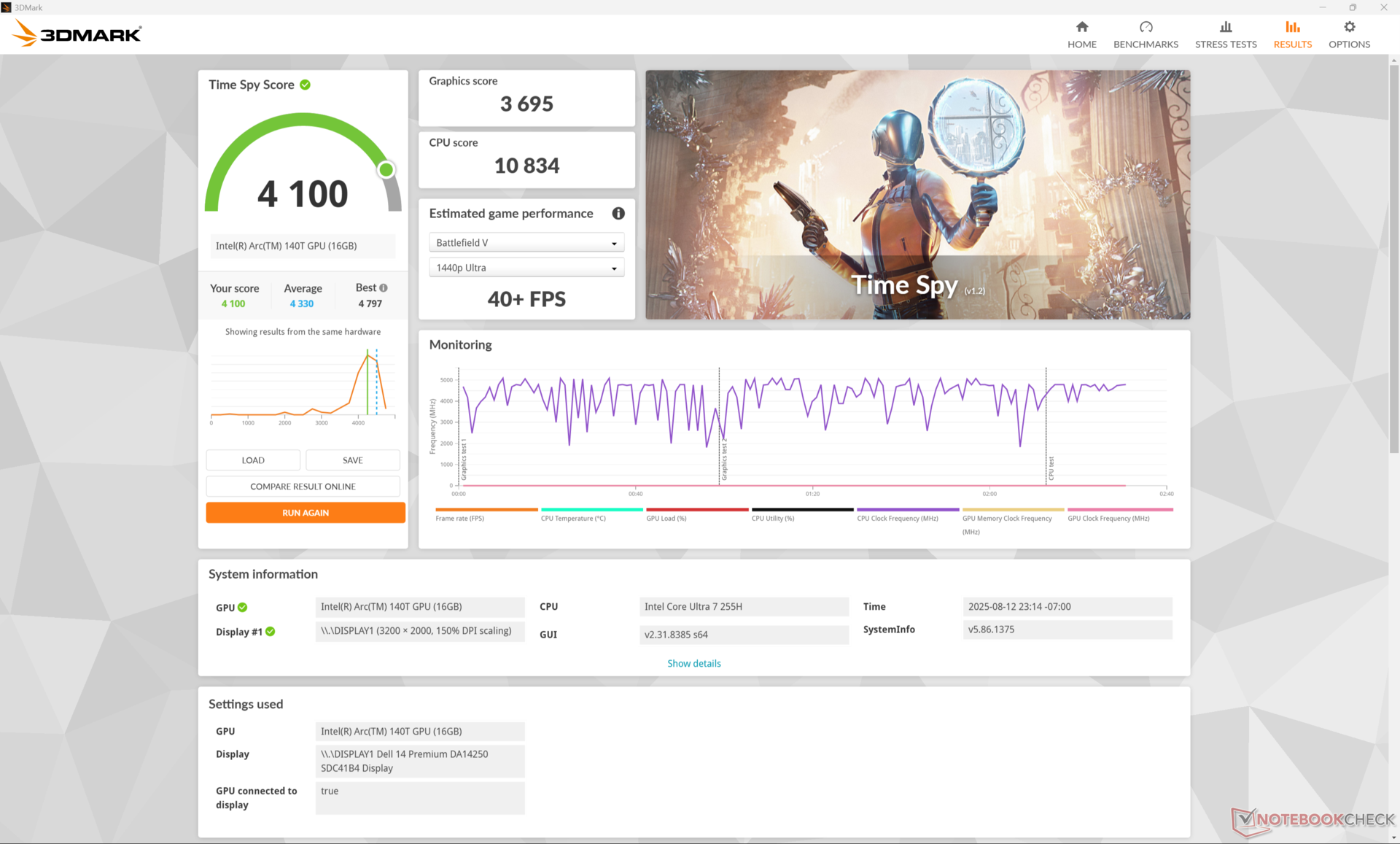Click the Average score 4 330
Viewport: 1400px width, 844px height.
(302, 303)
